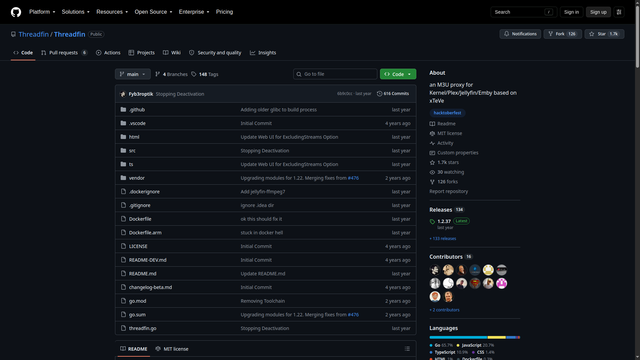Select the MIT license tab below file list
The height and width of the screenshot is (360, 640).
[x=172, y=349]
